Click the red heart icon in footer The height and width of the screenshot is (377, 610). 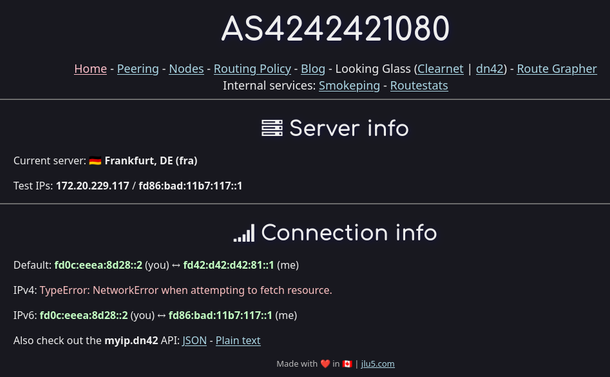tap(325, 364)
